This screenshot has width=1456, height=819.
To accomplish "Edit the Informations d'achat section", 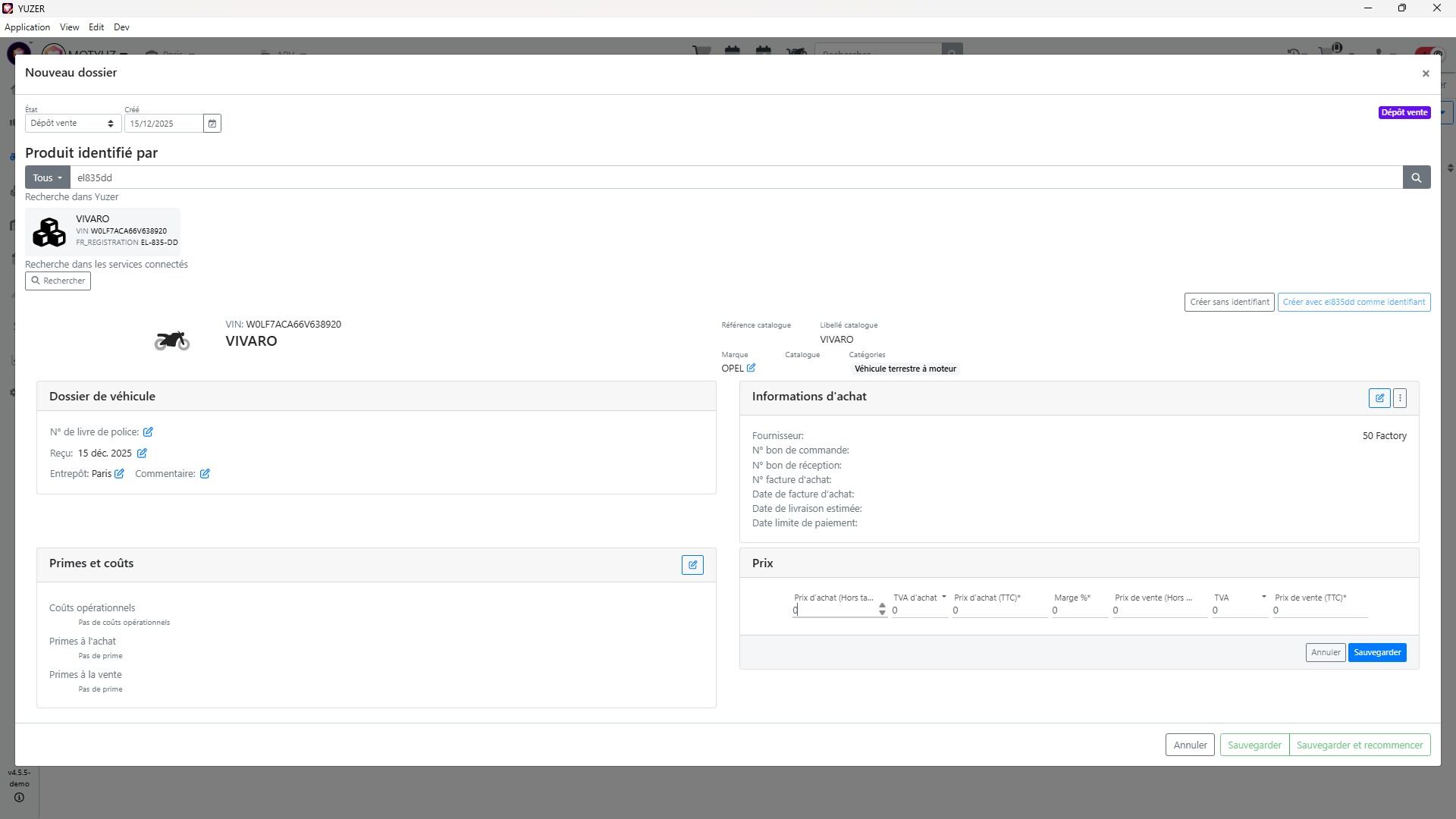I will coord(1379,398).
